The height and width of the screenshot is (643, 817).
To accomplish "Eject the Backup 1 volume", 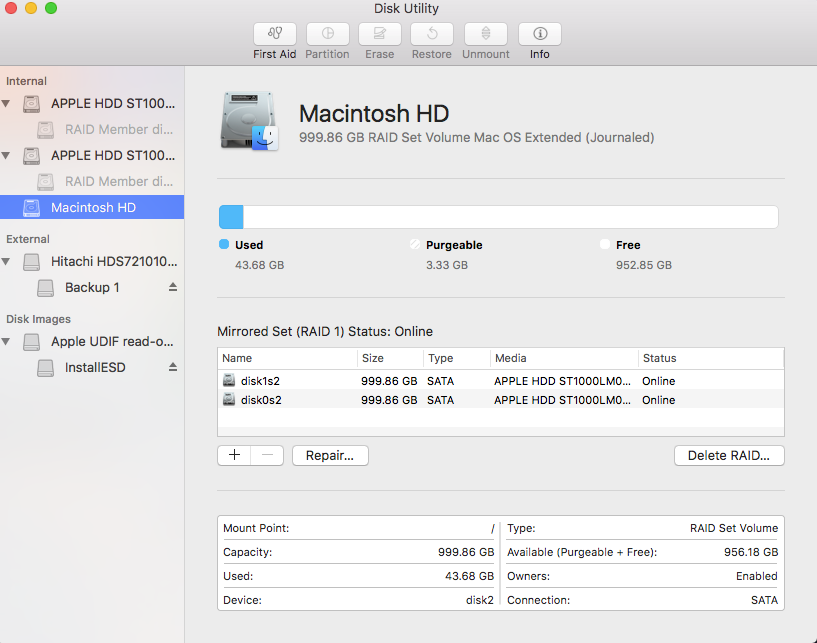I will click(x=173, y=288).
